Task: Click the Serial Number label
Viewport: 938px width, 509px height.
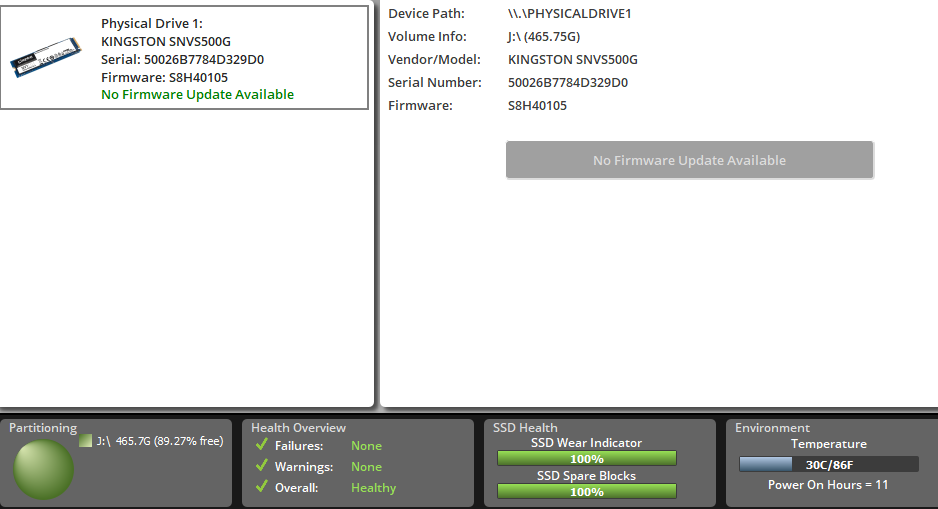Action: [435, 83]
